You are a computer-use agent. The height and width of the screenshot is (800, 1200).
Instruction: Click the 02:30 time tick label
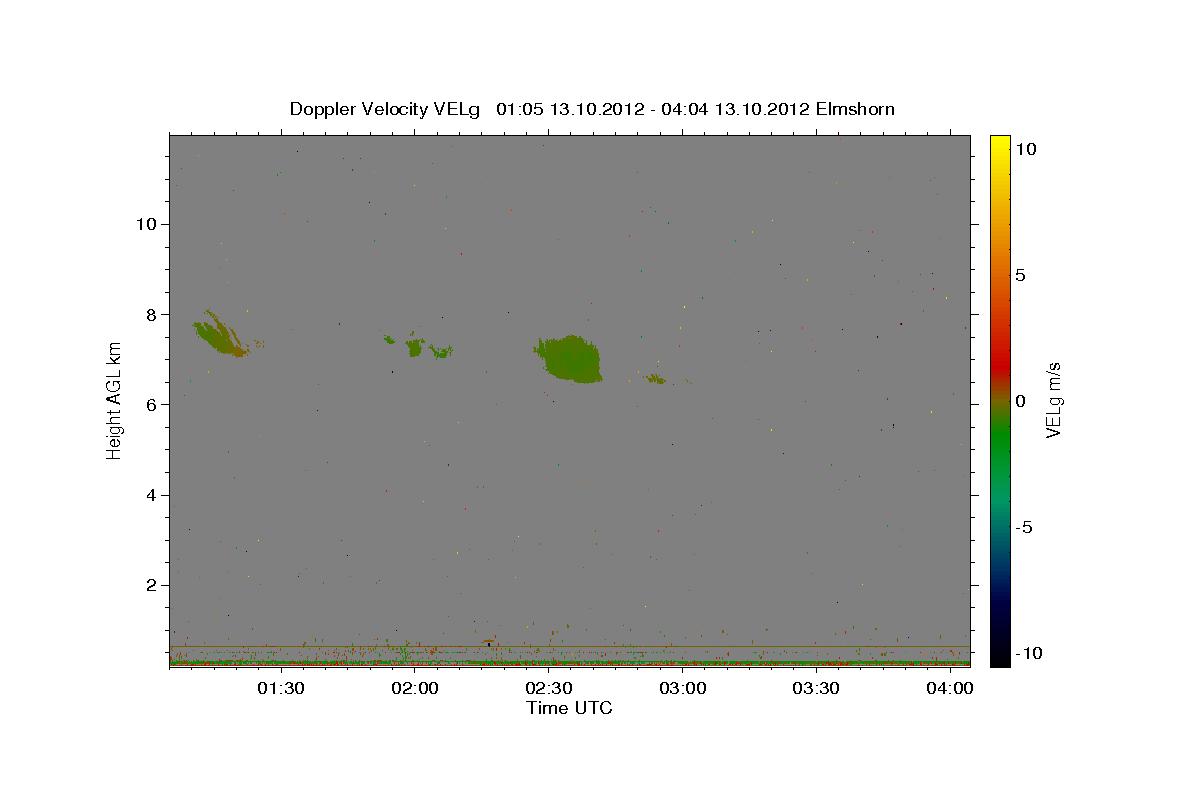548,688
